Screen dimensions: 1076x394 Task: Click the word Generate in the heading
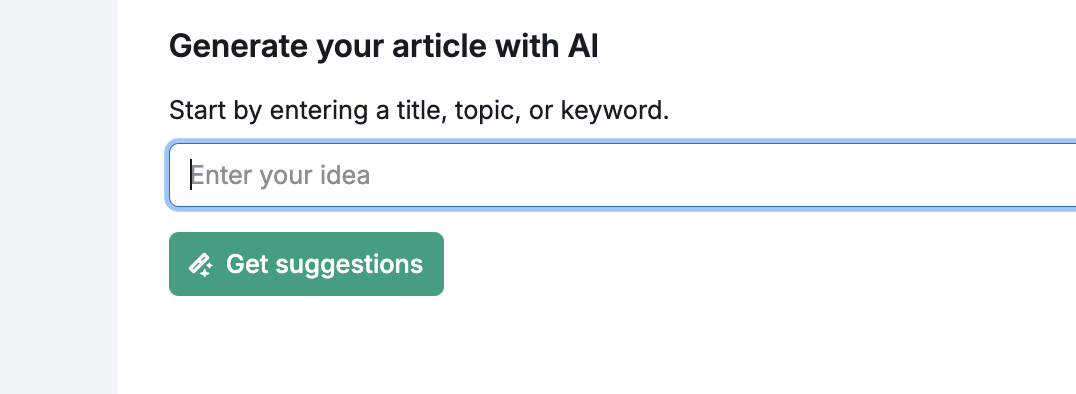238,47
